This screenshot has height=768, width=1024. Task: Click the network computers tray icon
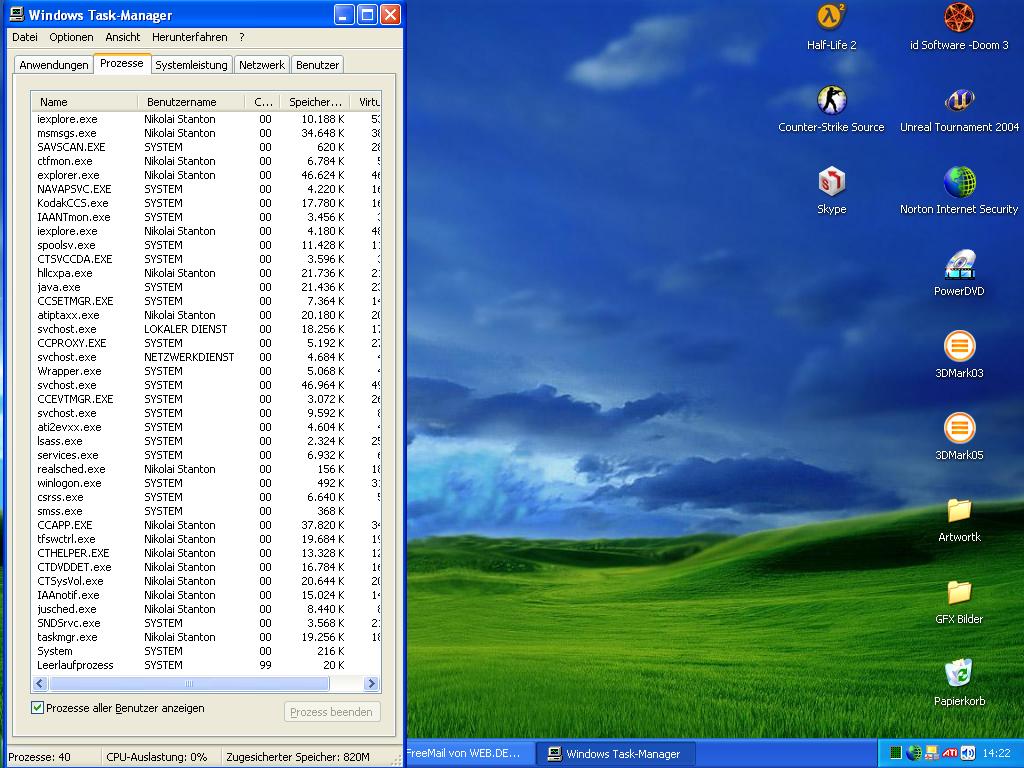(932, 753)
